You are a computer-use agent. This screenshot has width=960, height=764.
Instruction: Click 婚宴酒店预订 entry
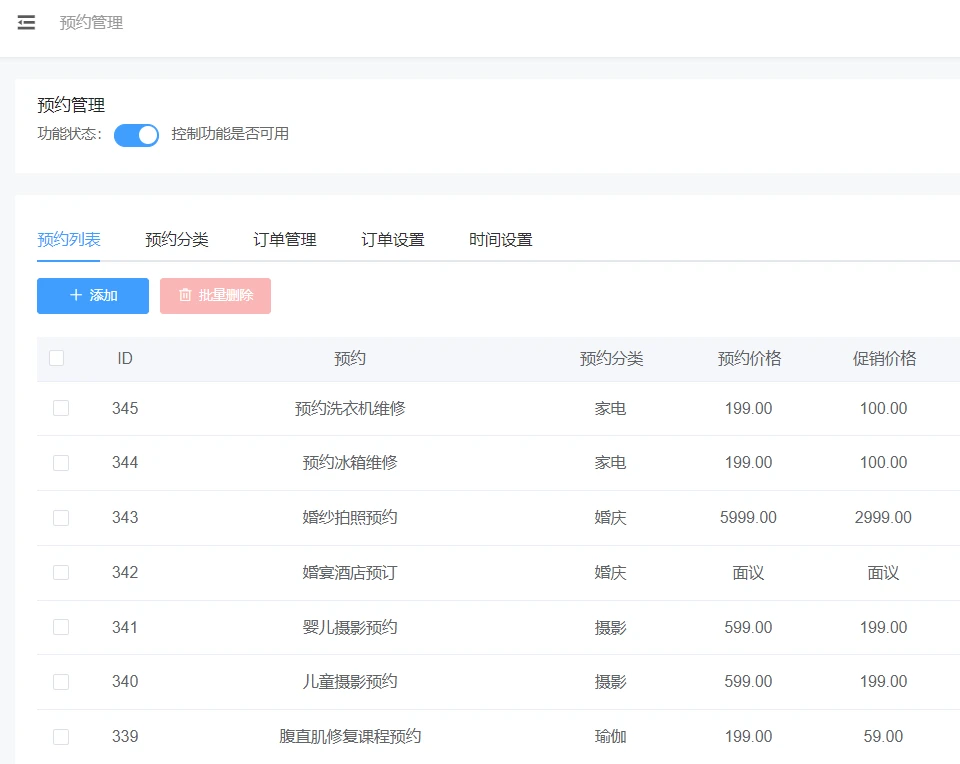click(x=350, y=572)
